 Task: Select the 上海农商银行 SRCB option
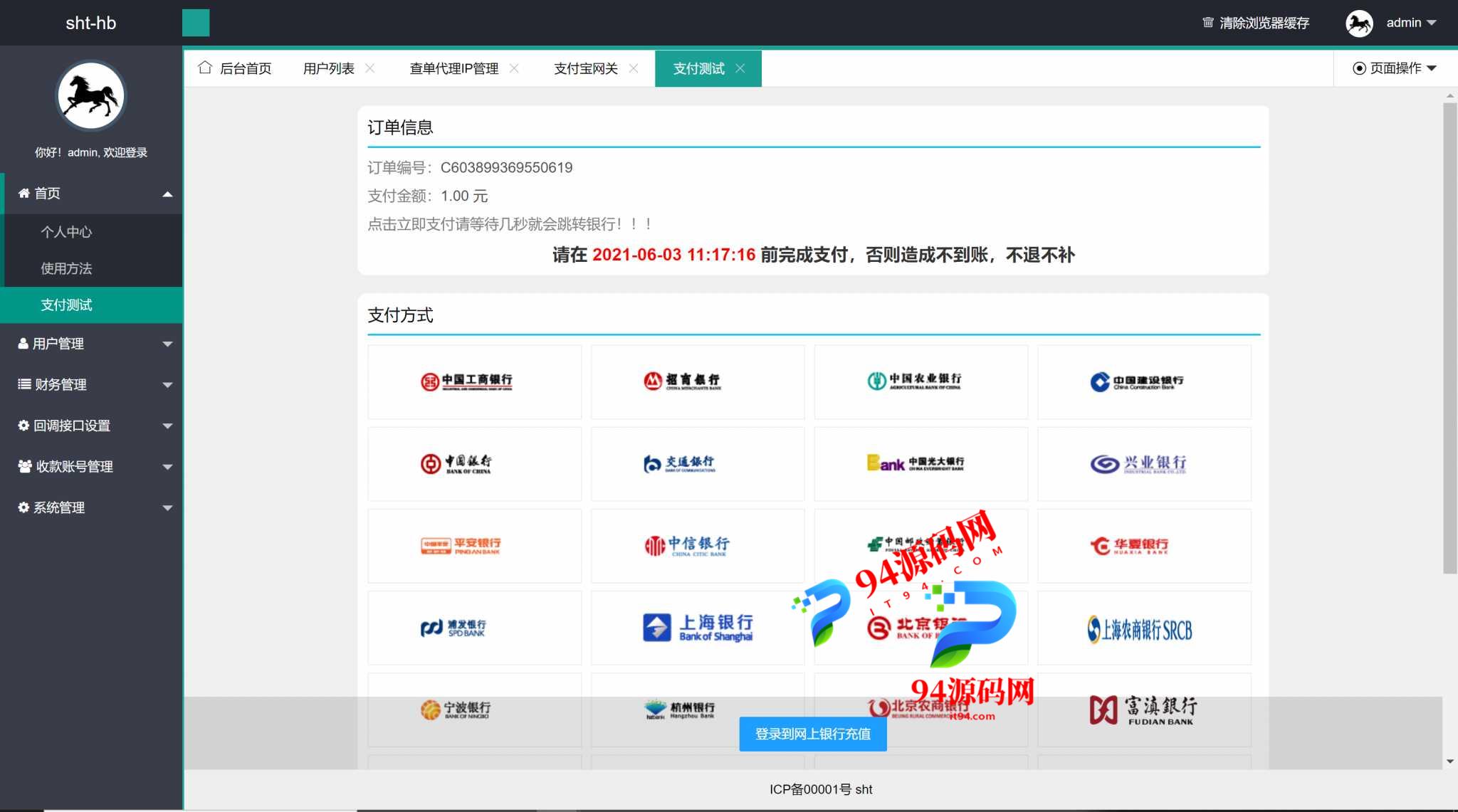[1144, 628]
